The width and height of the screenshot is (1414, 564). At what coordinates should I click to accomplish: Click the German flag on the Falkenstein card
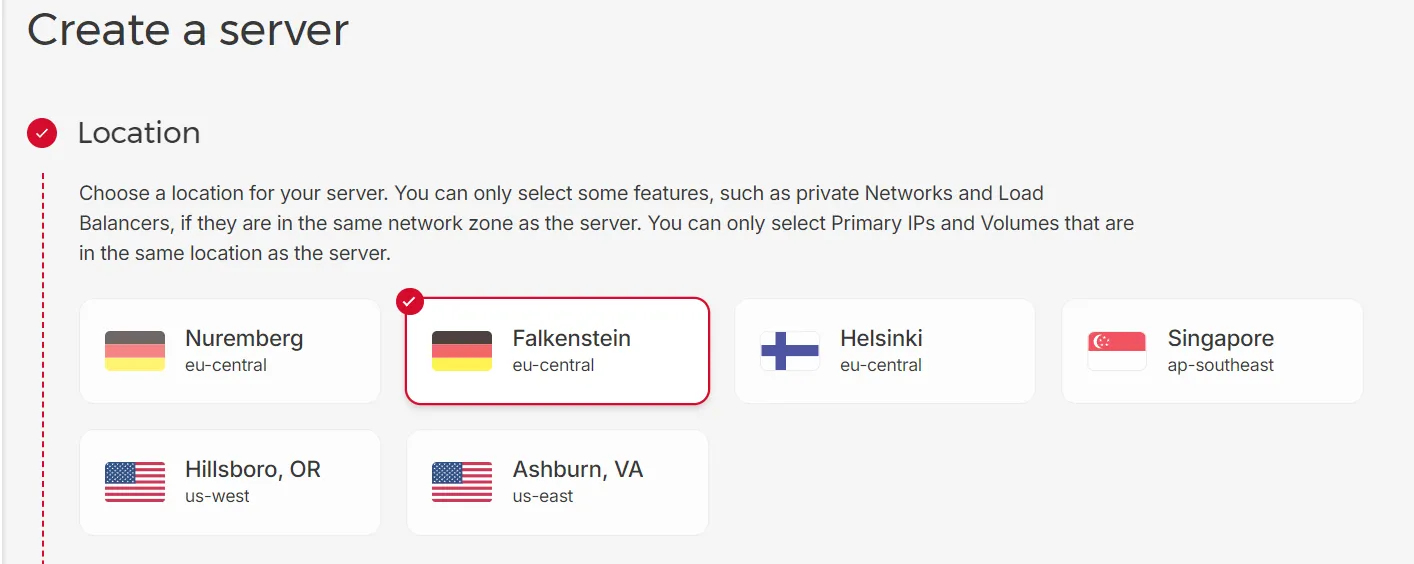[462, 351]
